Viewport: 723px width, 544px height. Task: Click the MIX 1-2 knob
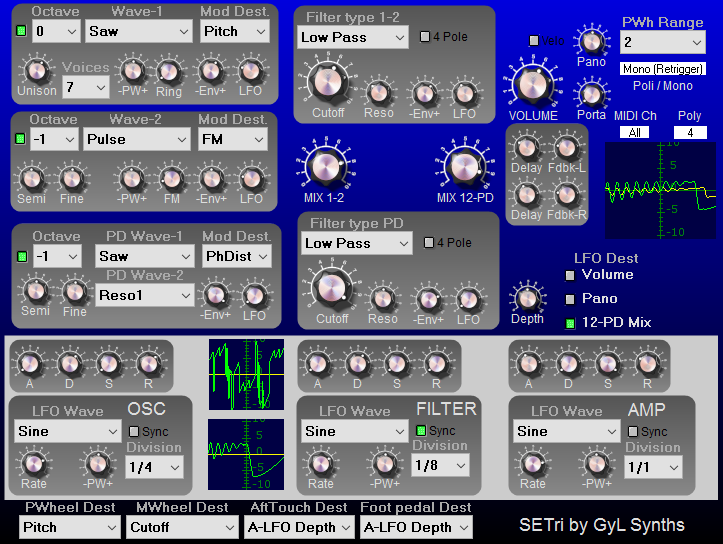click(x=322, y=164)
